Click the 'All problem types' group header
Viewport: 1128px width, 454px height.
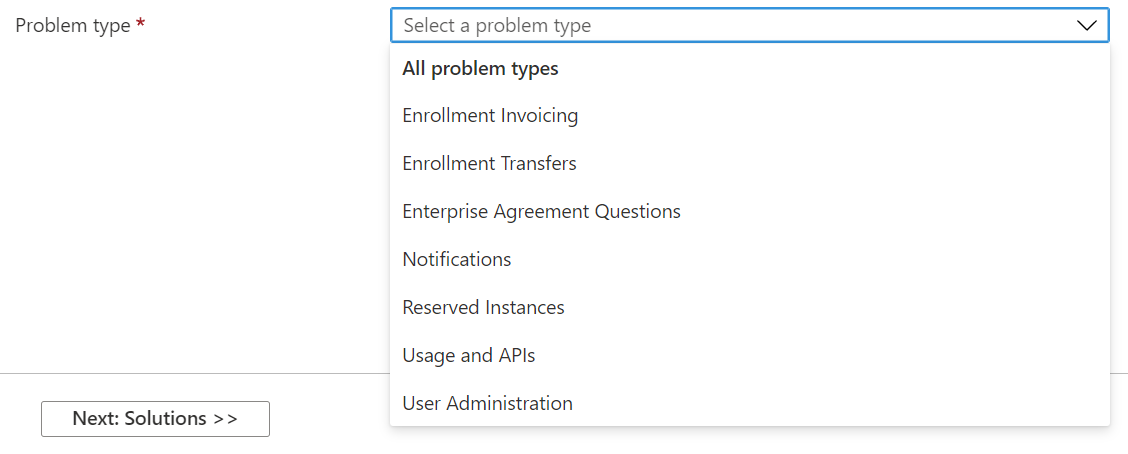[x=480, y=69]
